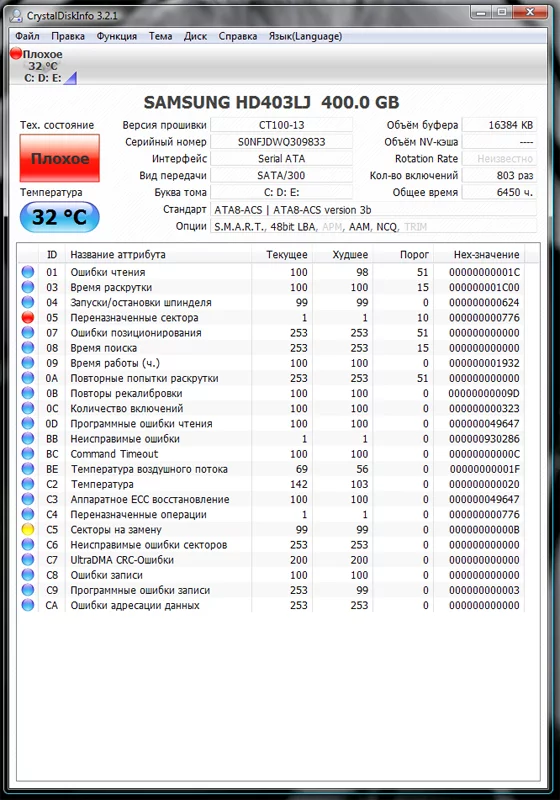Click hex value 00000000000B in row C5
This screenshot has width=560, height=800.
click(x=484, y=530)
